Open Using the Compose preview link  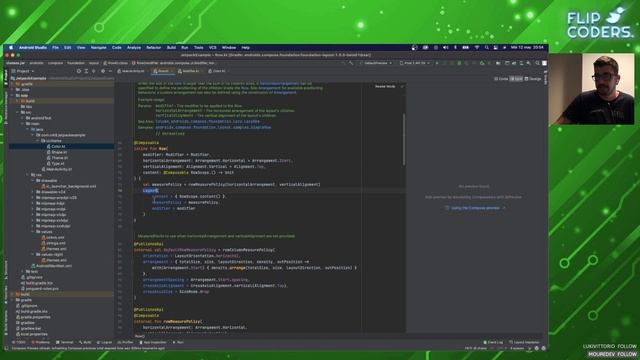475,208
